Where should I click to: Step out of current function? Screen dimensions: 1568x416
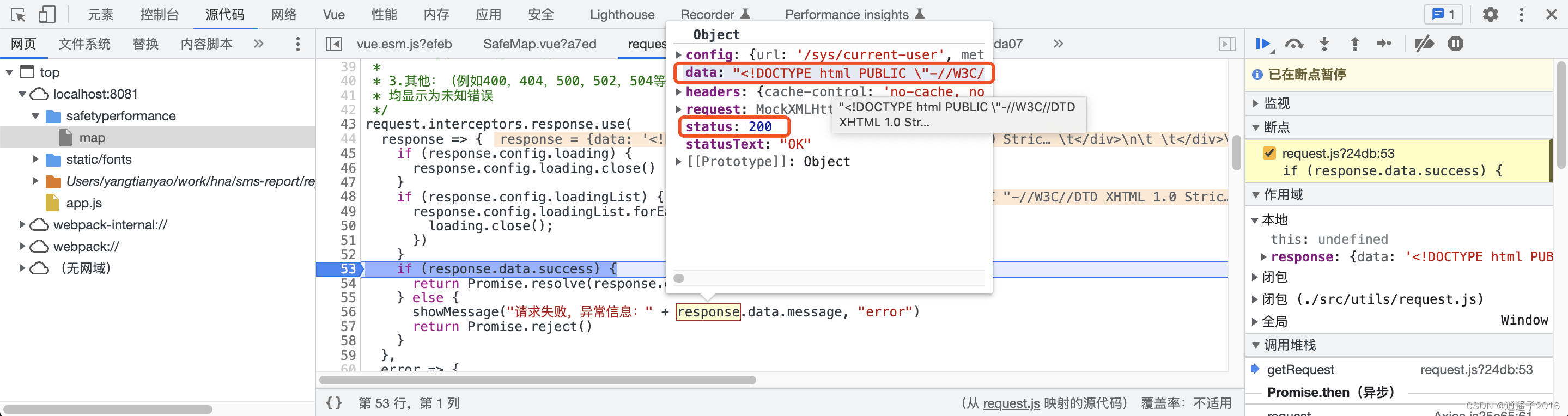click(1354, 44)
